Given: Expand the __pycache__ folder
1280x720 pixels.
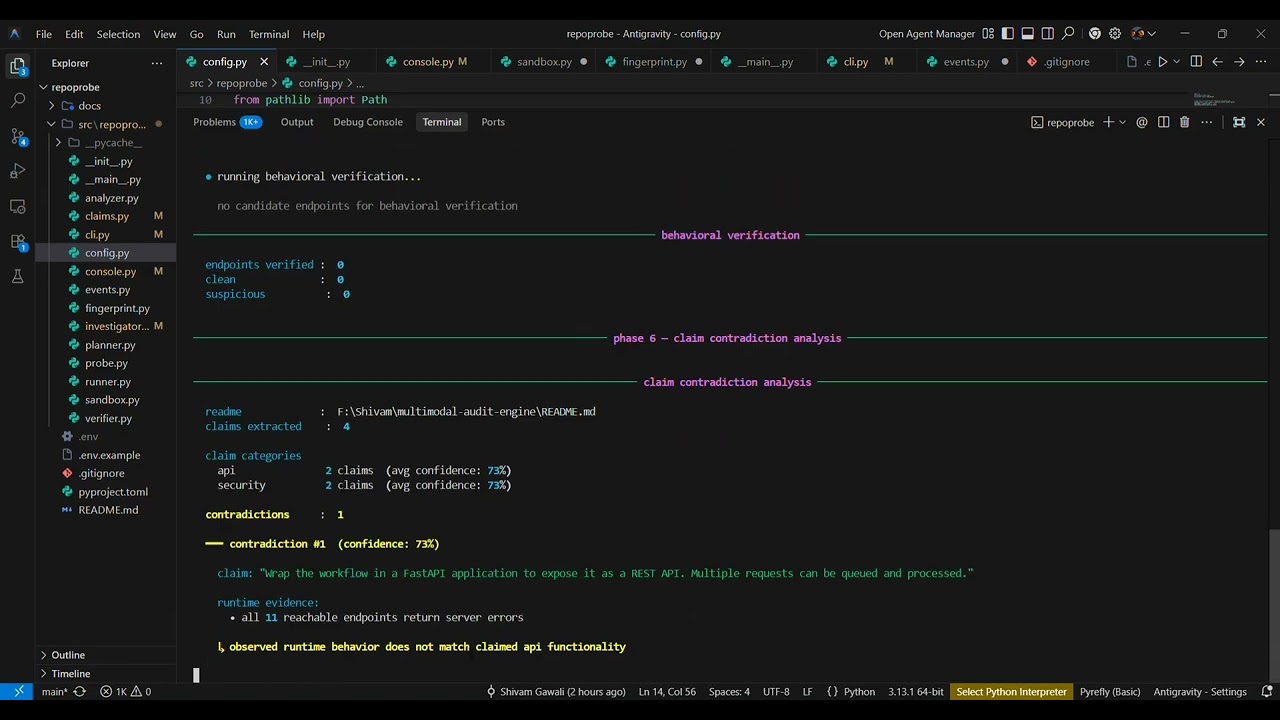Looking at the screenshot, I should (104, 143).
